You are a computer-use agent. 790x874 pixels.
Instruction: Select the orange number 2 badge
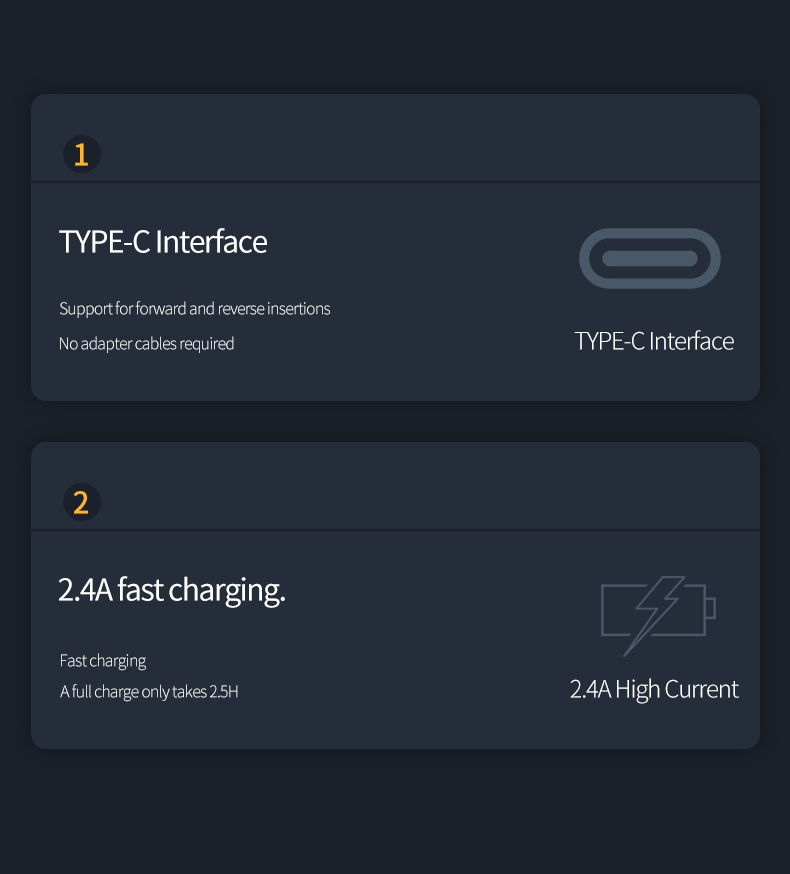[81, 502]
